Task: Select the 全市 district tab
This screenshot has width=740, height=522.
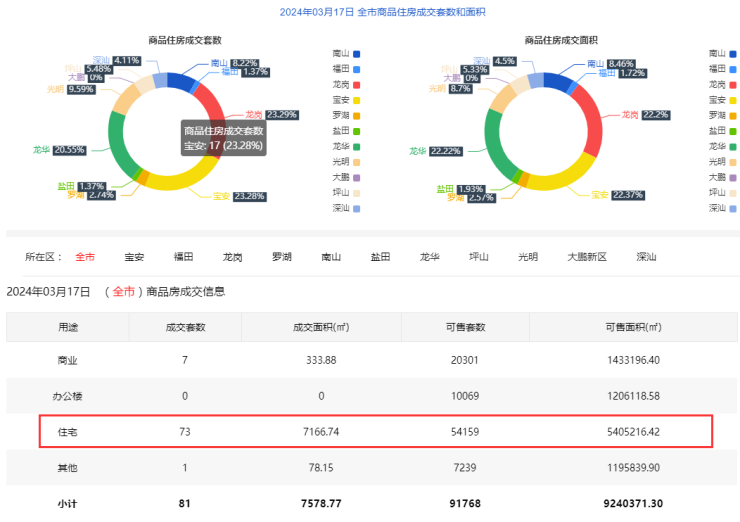Action: click(85, 257)
